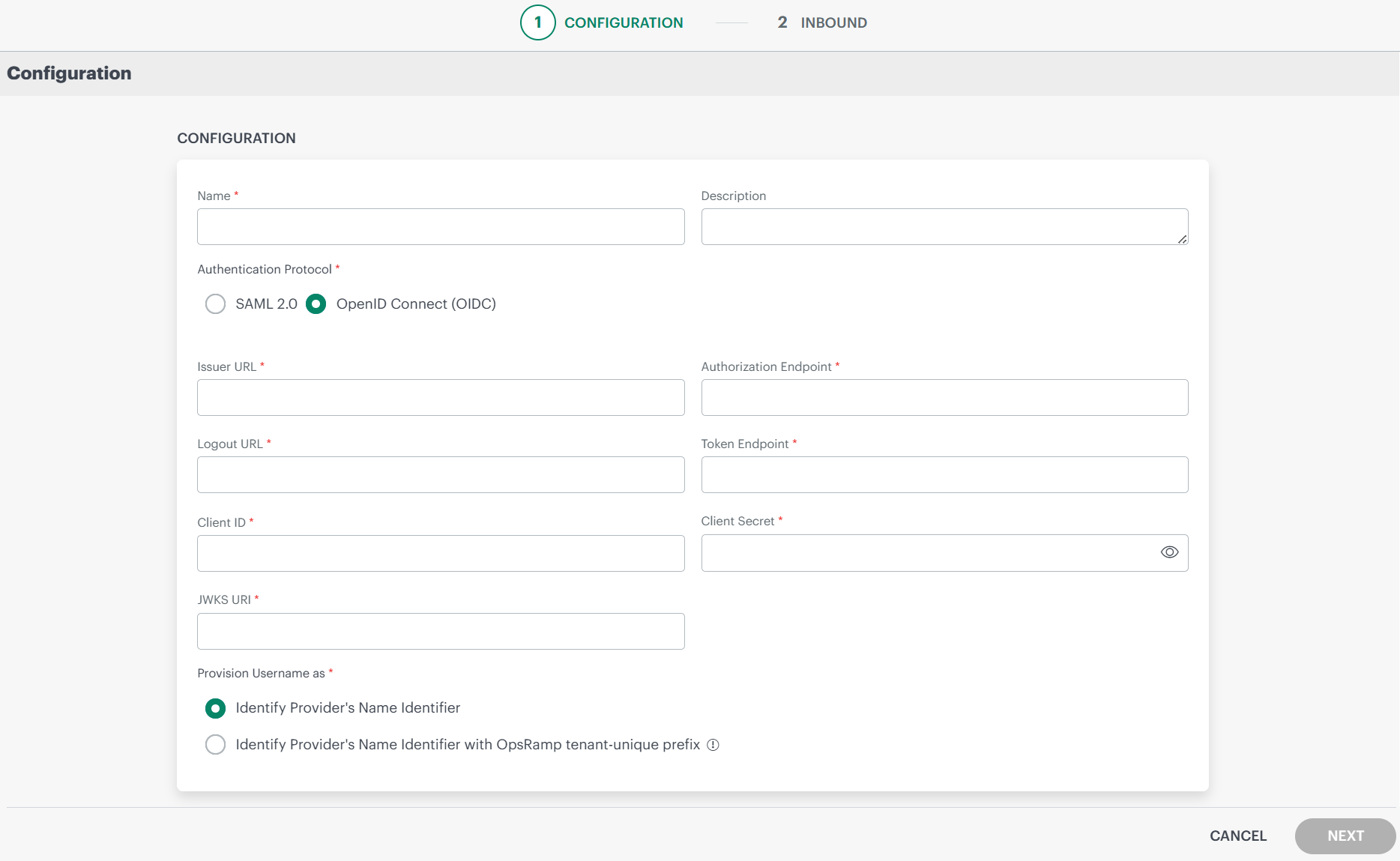The image size is (1400, 861).
Task: Focus the Client ID input
Action: pyautogui.click(x=440, y=553)
